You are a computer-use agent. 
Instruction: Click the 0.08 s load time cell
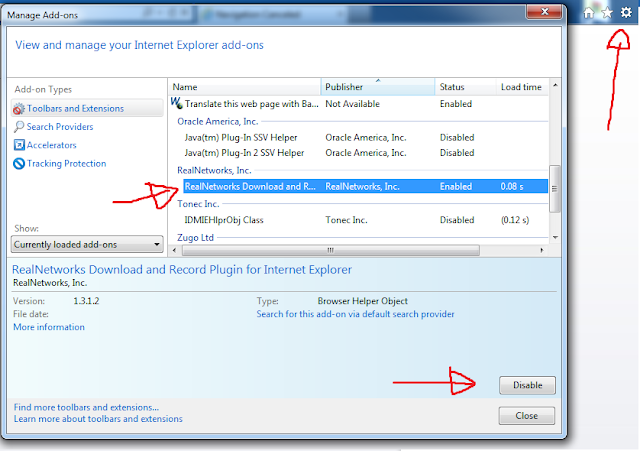pyautogui.click(x=512, y=187)
